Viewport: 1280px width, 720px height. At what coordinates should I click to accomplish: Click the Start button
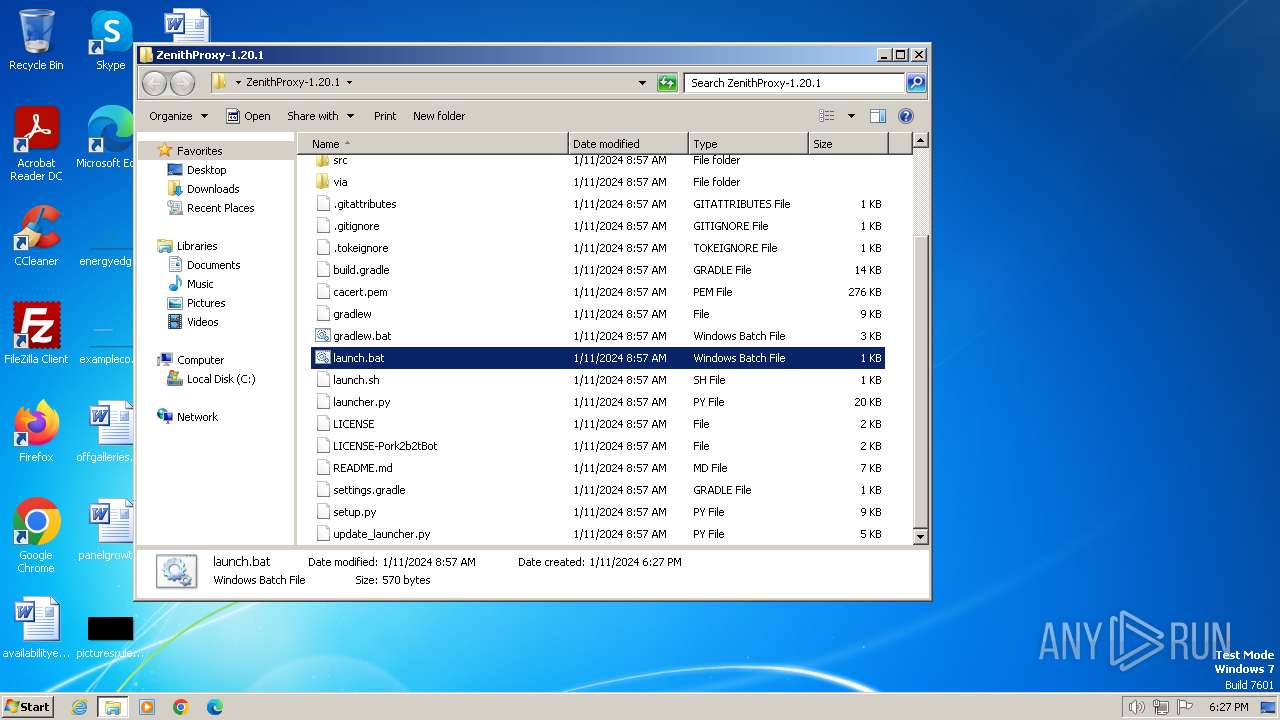(x=27, y=707)
